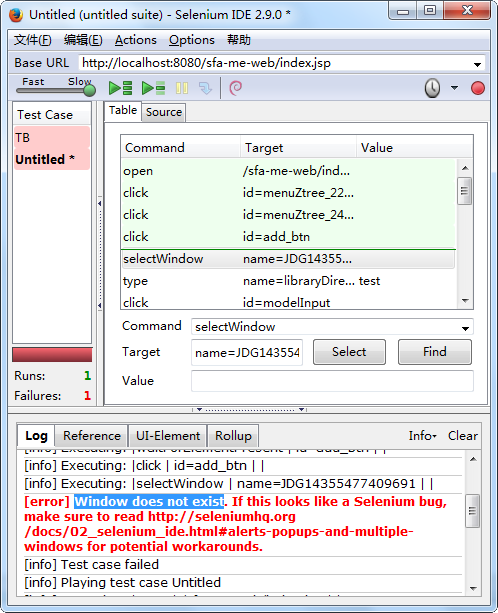The image size is (498, 613).
Task: Click the Step icon in toolbar
Action: click(205, 88)
